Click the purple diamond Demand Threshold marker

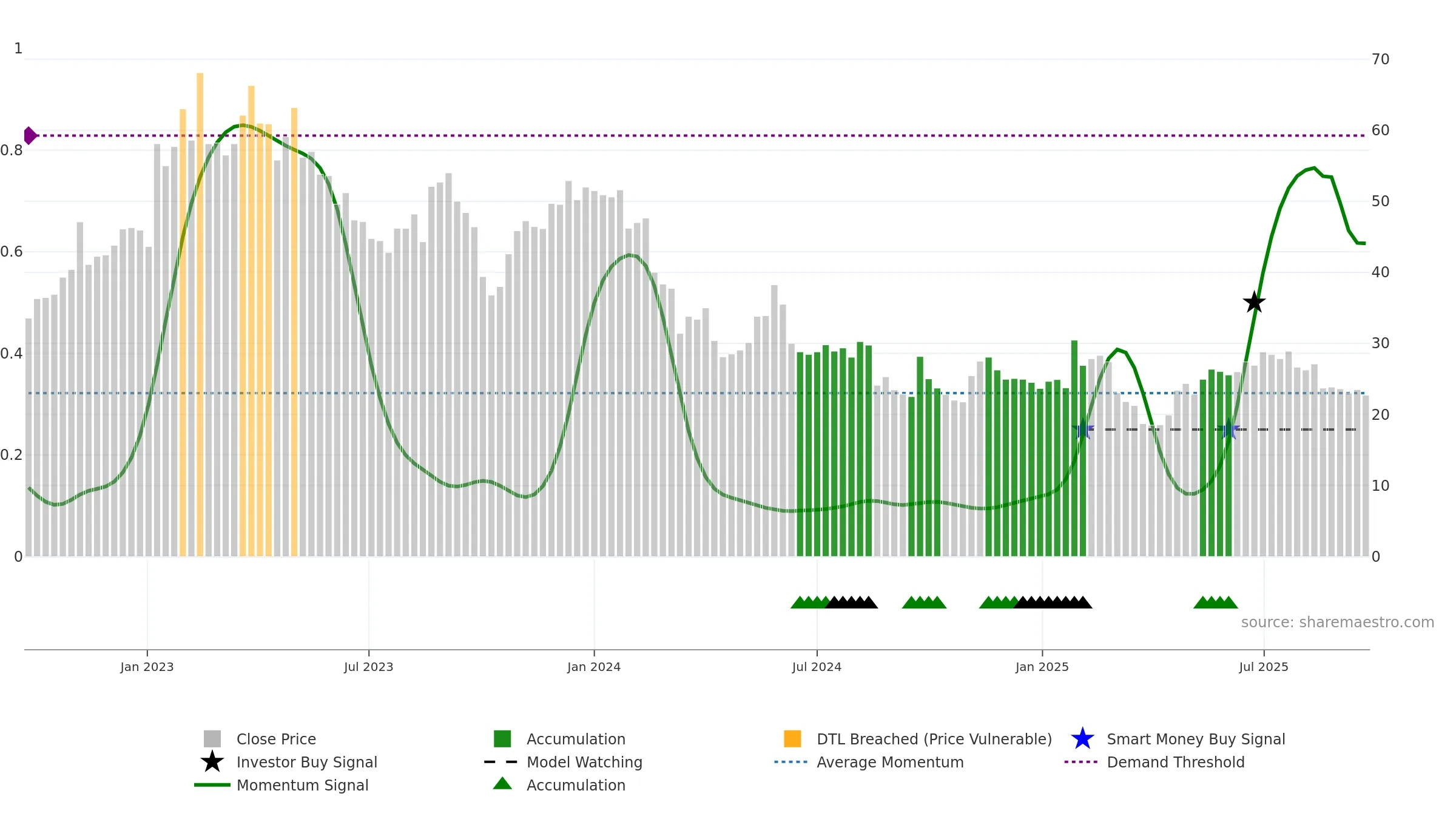pyautogui.click(x=30, y=136)
